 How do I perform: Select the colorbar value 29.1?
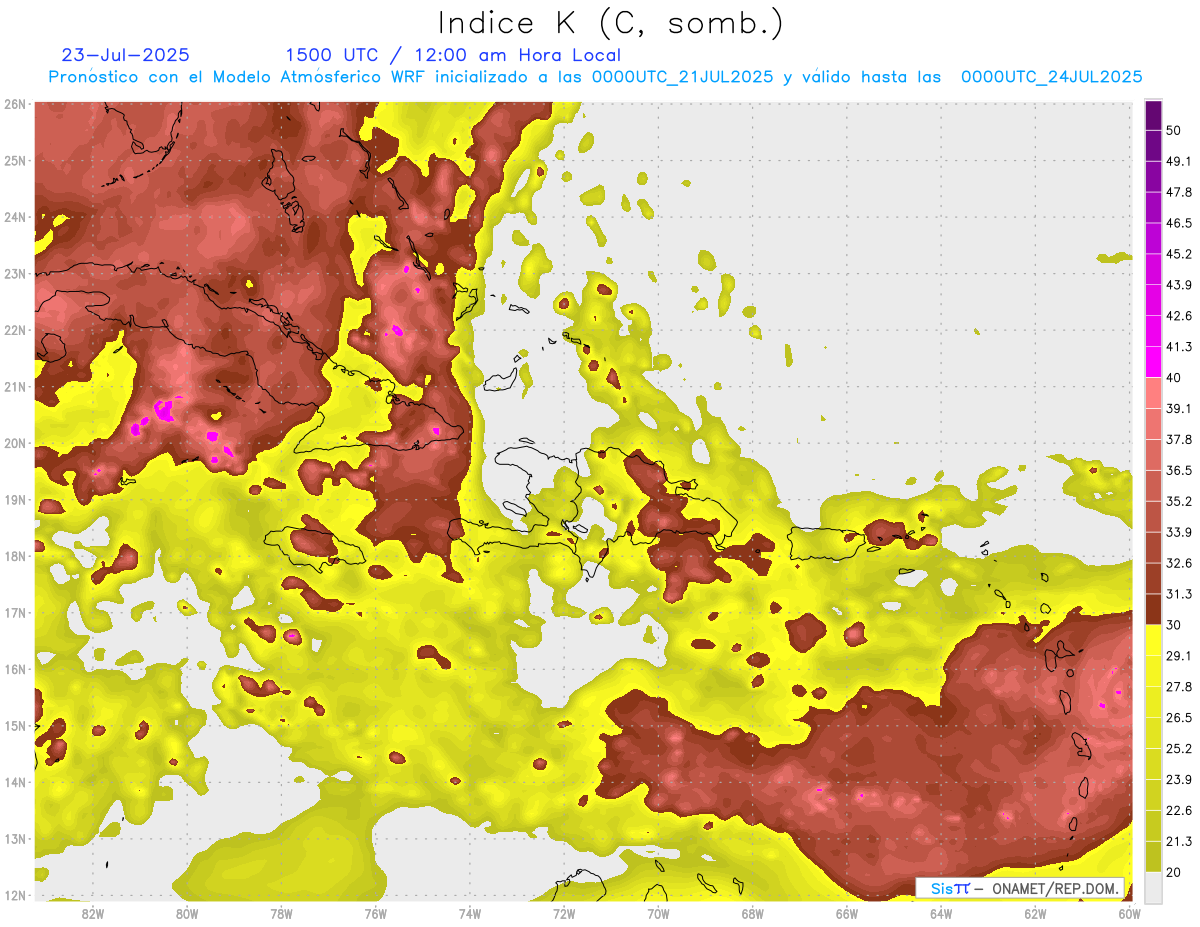1179,655
